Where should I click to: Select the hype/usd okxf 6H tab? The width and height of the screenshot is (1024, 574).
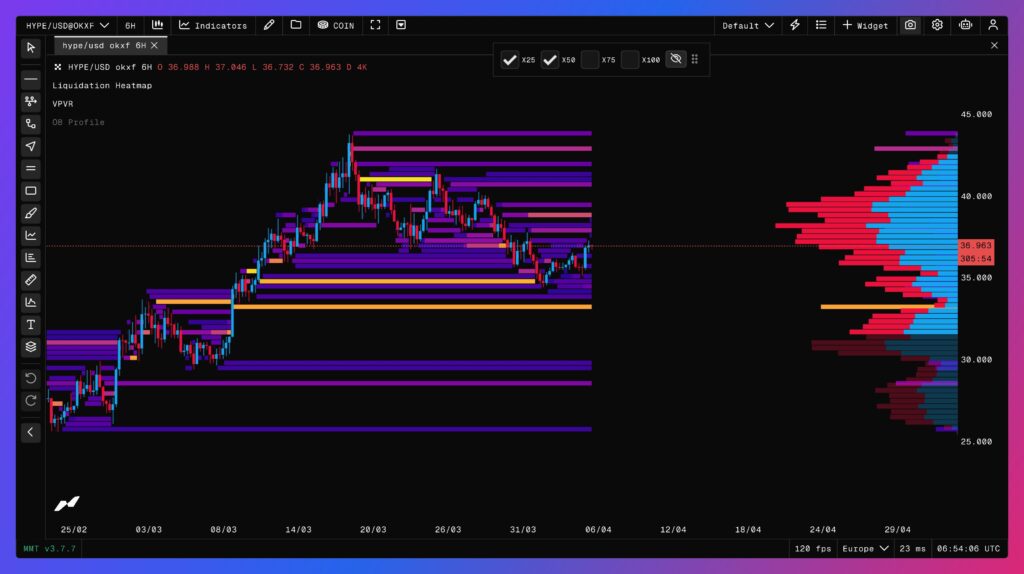point(104,45)
